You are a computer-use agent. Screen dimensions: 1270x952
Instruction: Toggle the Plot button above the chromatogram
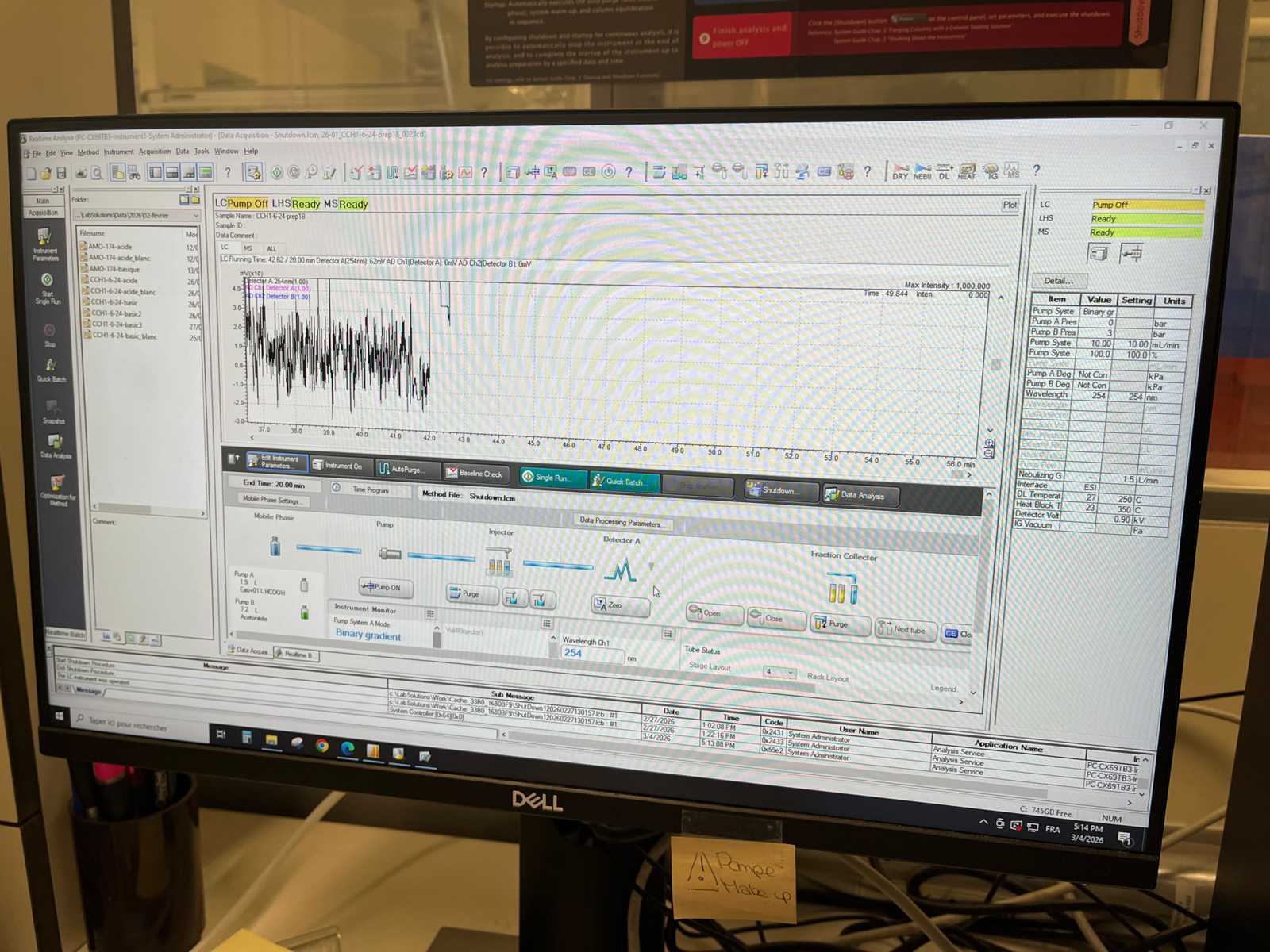[1009, 205]
